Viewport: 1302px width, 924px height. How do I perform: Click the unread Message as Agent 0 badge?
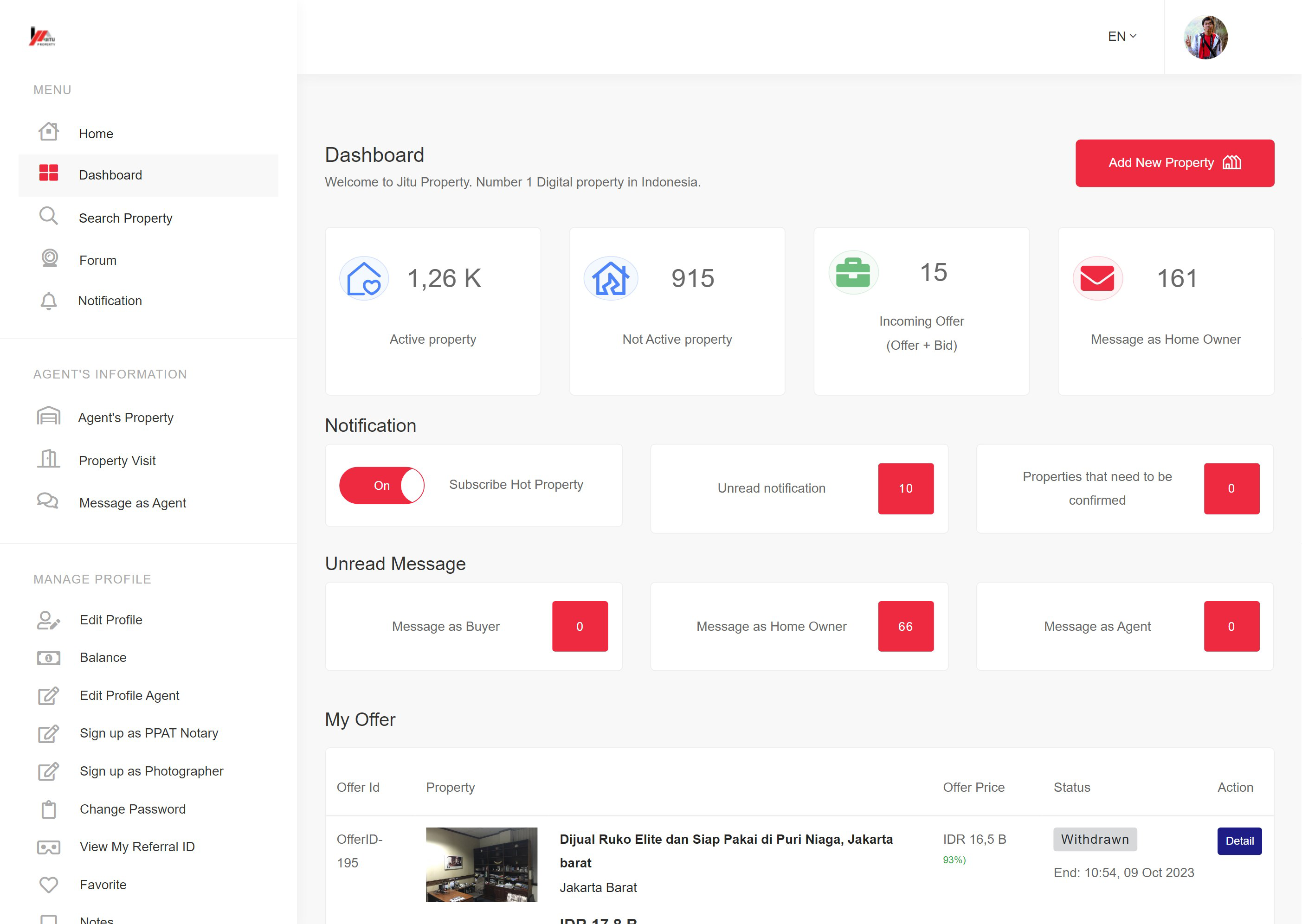pos(1231,626)
